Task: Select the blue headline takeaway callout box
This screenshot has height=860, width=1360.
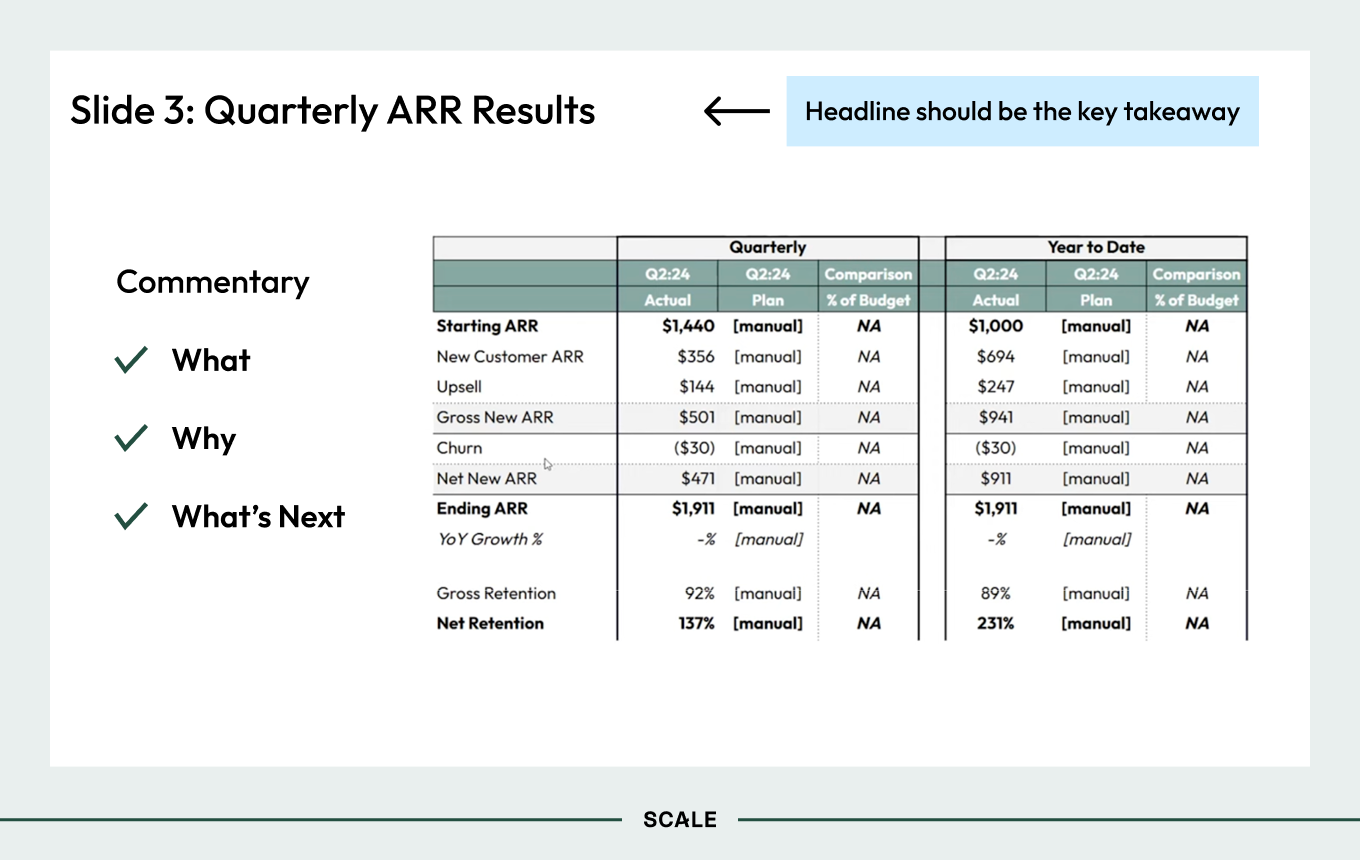Action: click(1022, 111)
